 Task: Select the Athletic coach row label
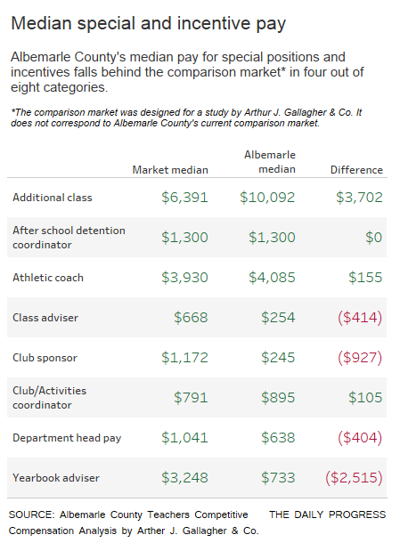click(48, 278)
